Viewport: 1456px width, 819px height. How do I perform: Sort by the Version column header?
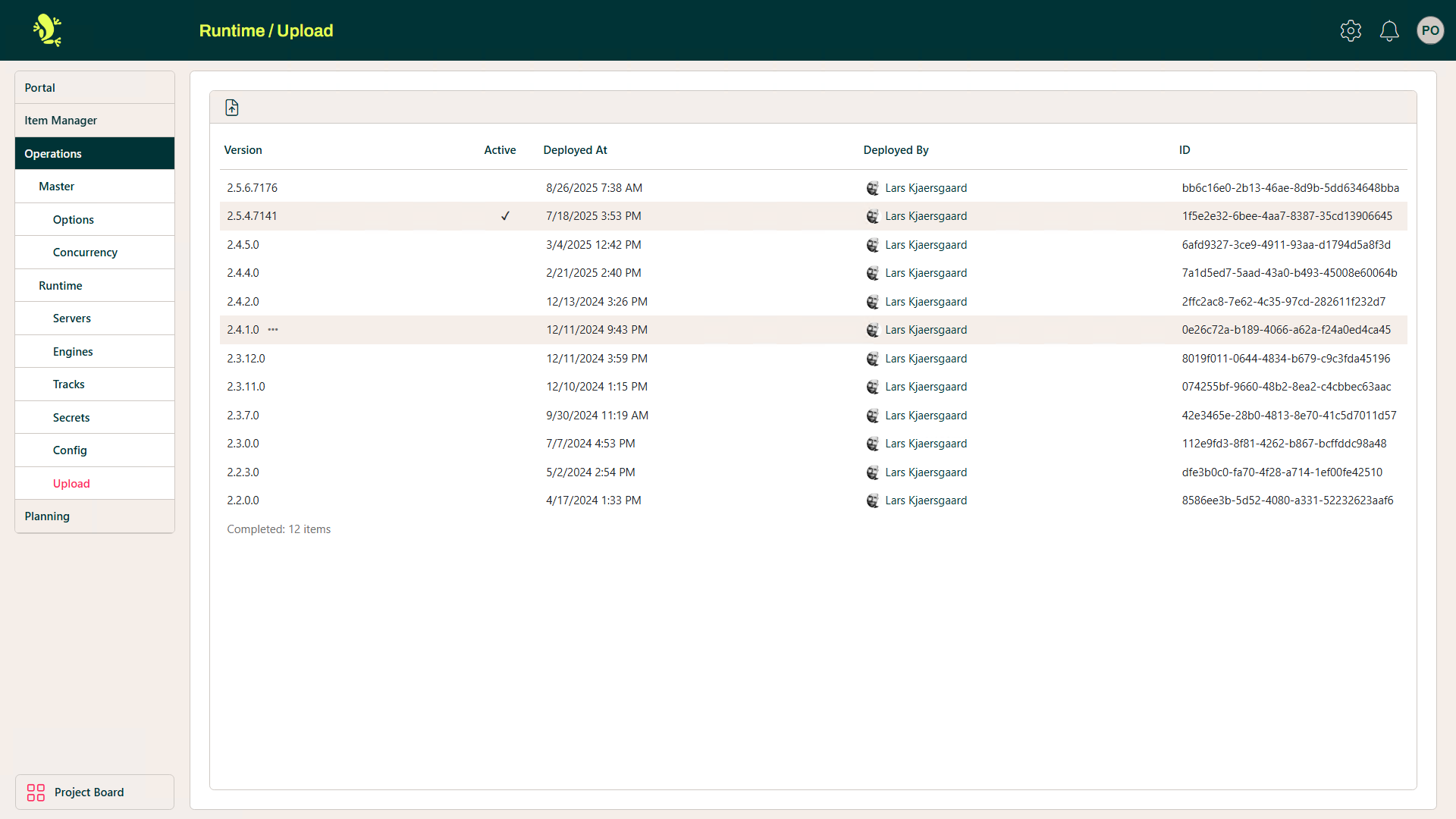(243, 150)
